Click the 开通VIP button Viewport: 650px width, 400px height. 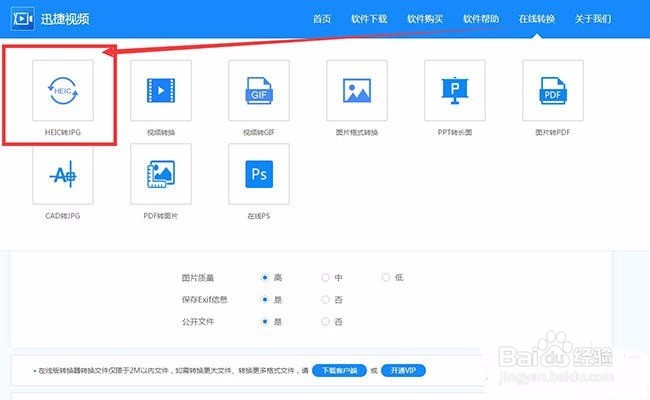pos(403,371)
